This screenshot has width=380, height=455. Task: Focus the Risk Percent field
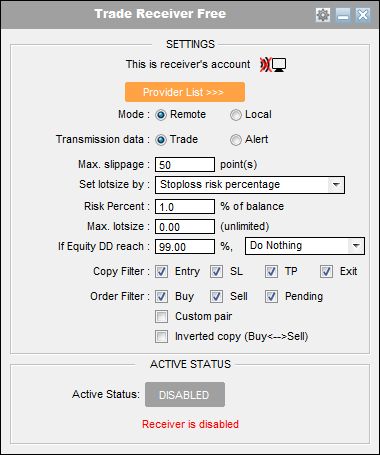click(185, 207)
